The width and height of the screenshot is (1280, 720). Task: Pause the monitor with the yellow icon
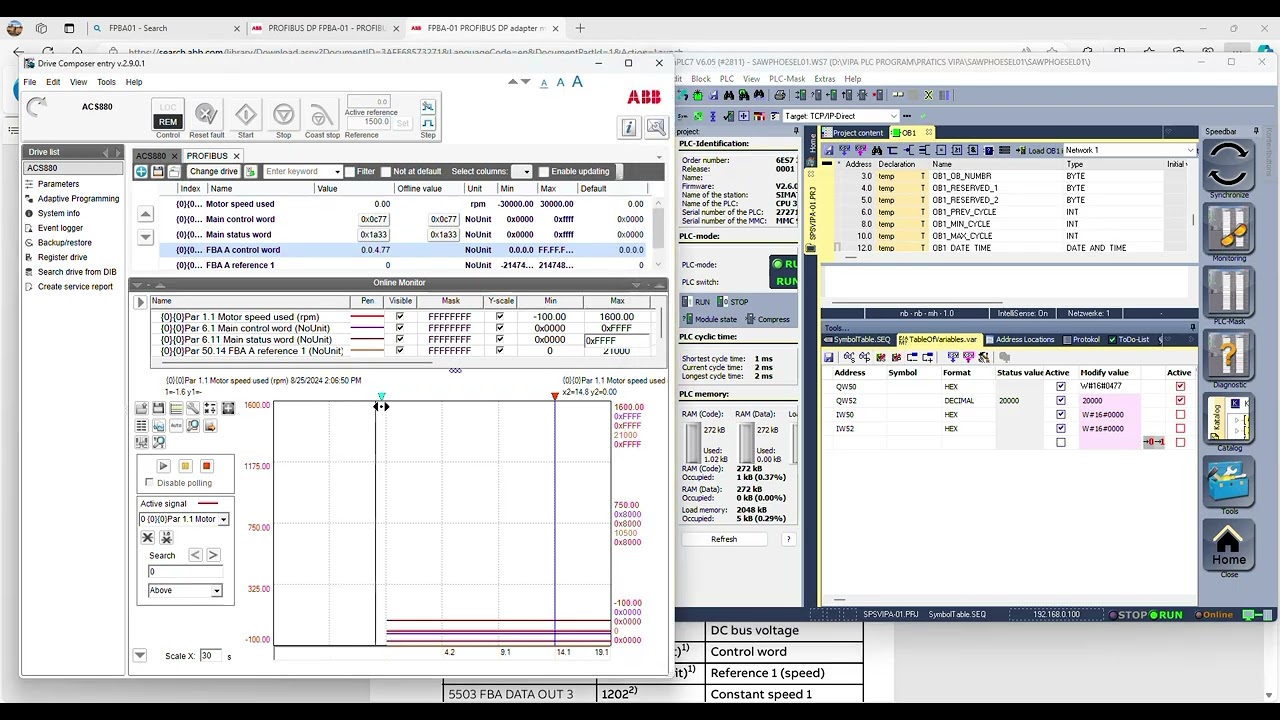click(x=185, y=466)
